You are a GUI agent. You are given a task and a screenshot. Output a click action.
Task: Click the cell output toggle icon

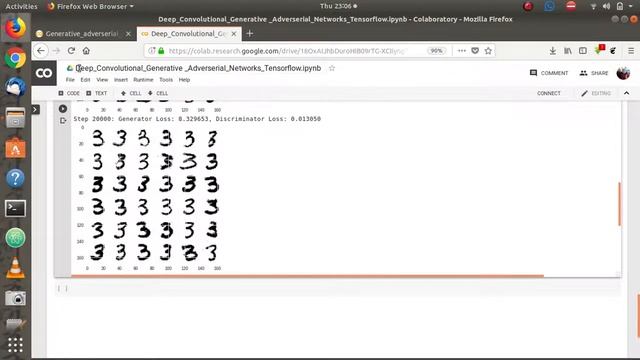tap(62, 120)
